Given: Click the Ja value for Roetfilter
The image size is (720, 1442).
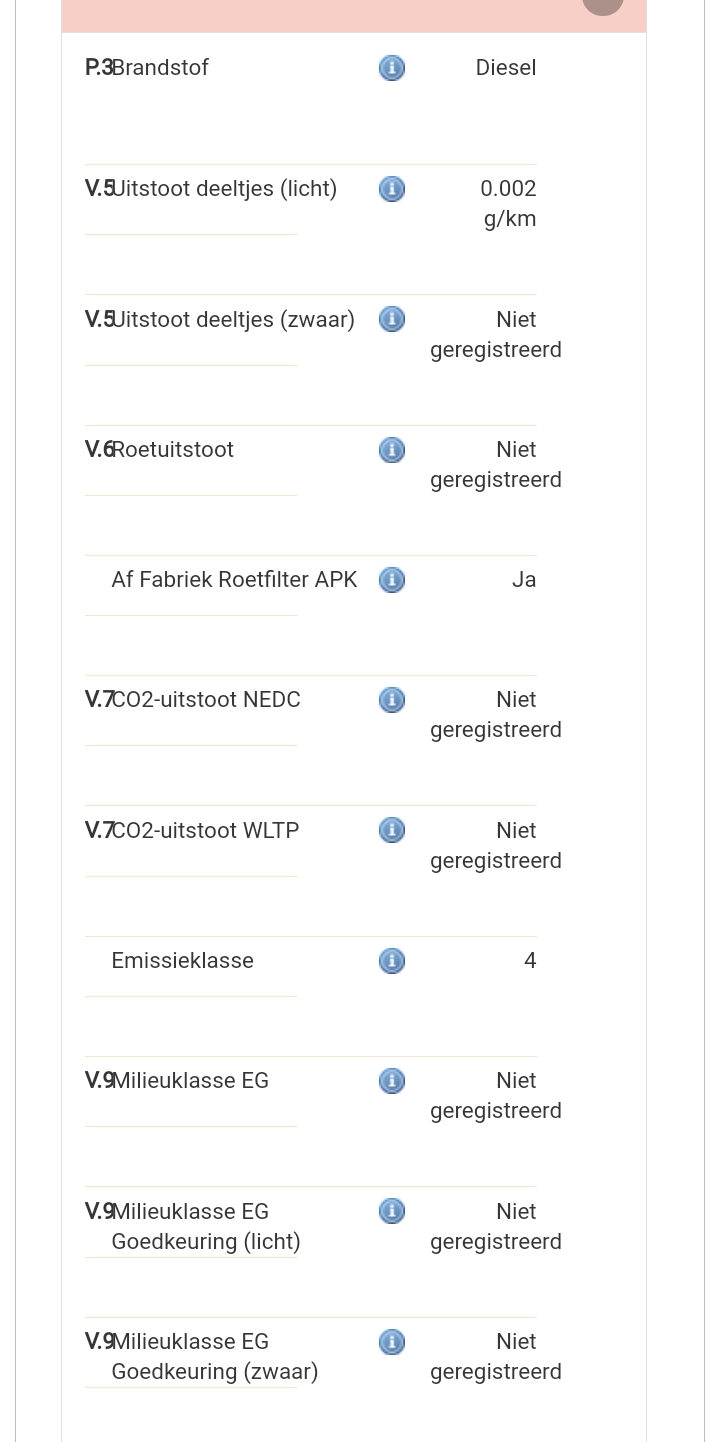Looking at the screenshot, I should pyautogui.click(x=524, y=580).
